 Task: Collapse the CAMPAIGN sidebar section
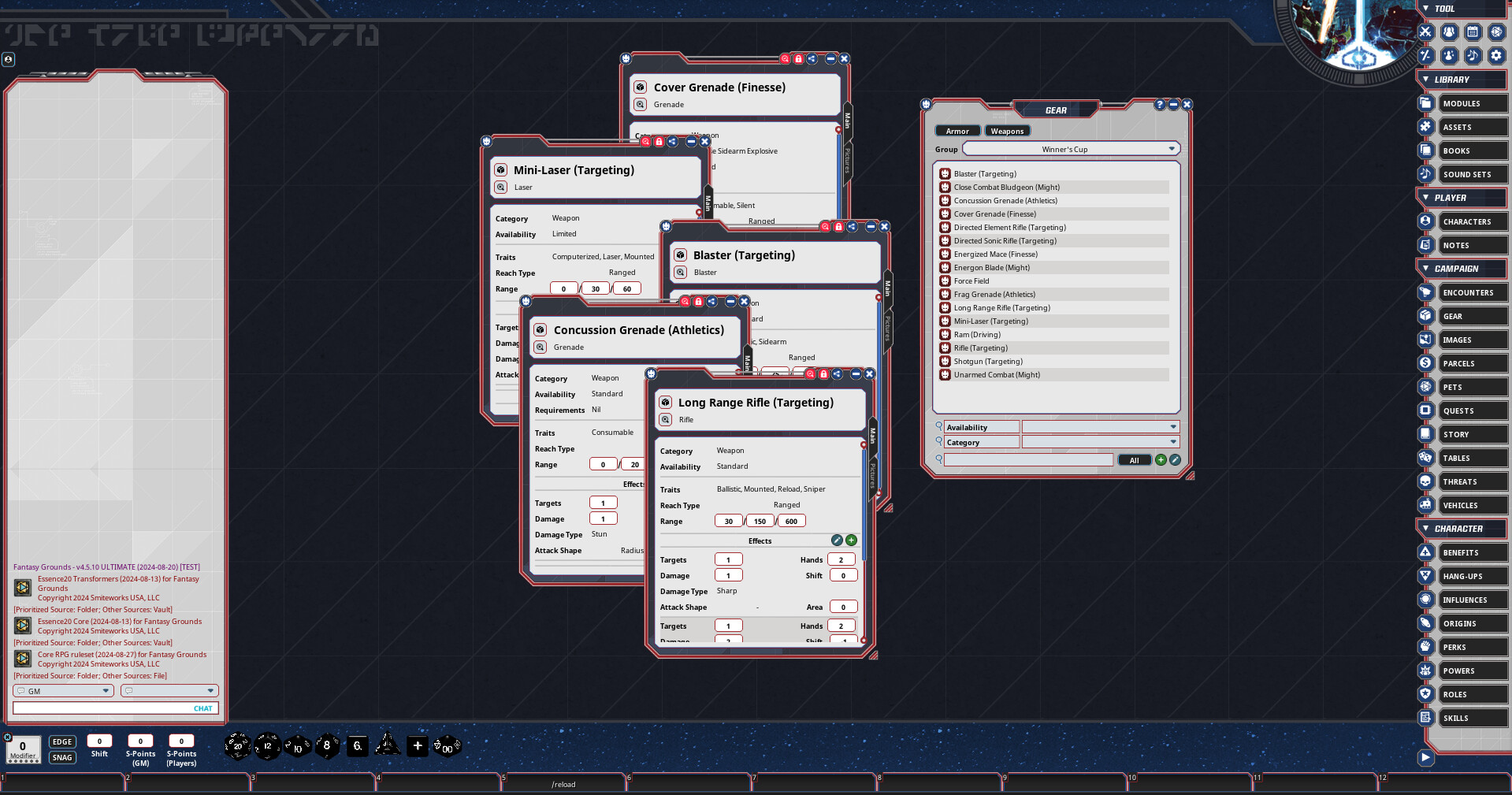pyautogui.click(x=1425, y=269)
